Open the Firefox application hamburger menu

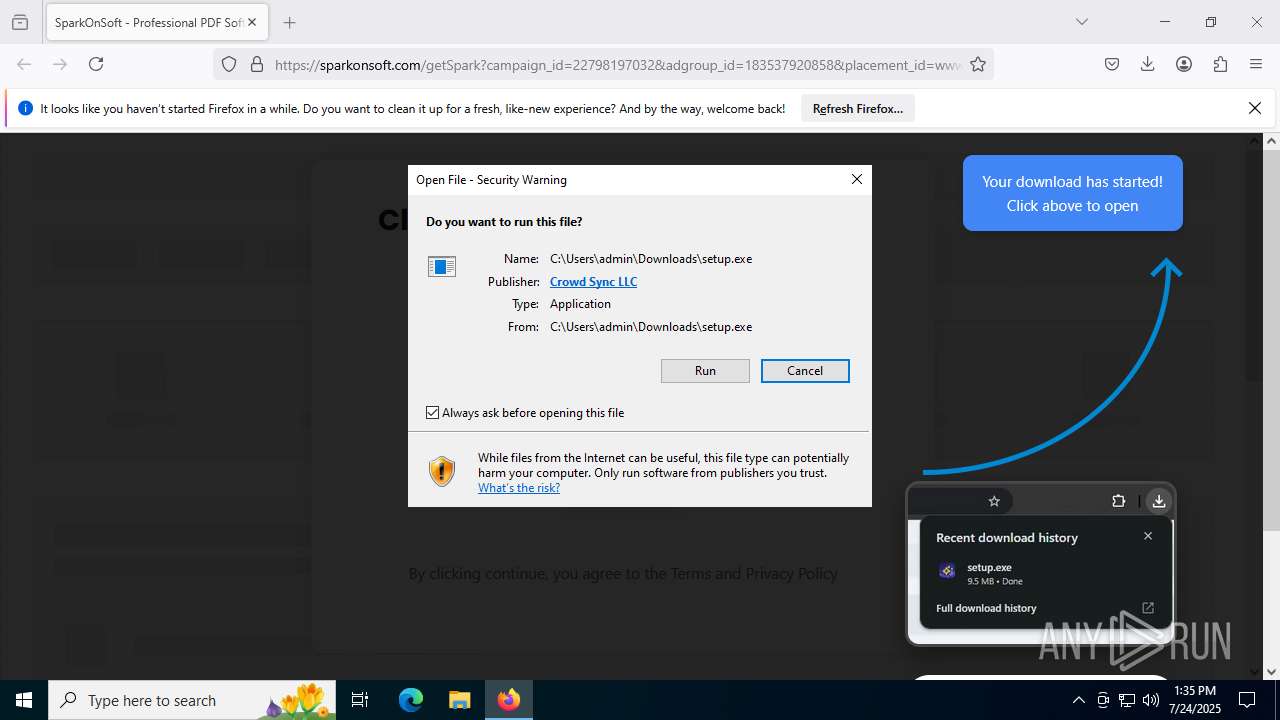click(x=1256, y=64)
